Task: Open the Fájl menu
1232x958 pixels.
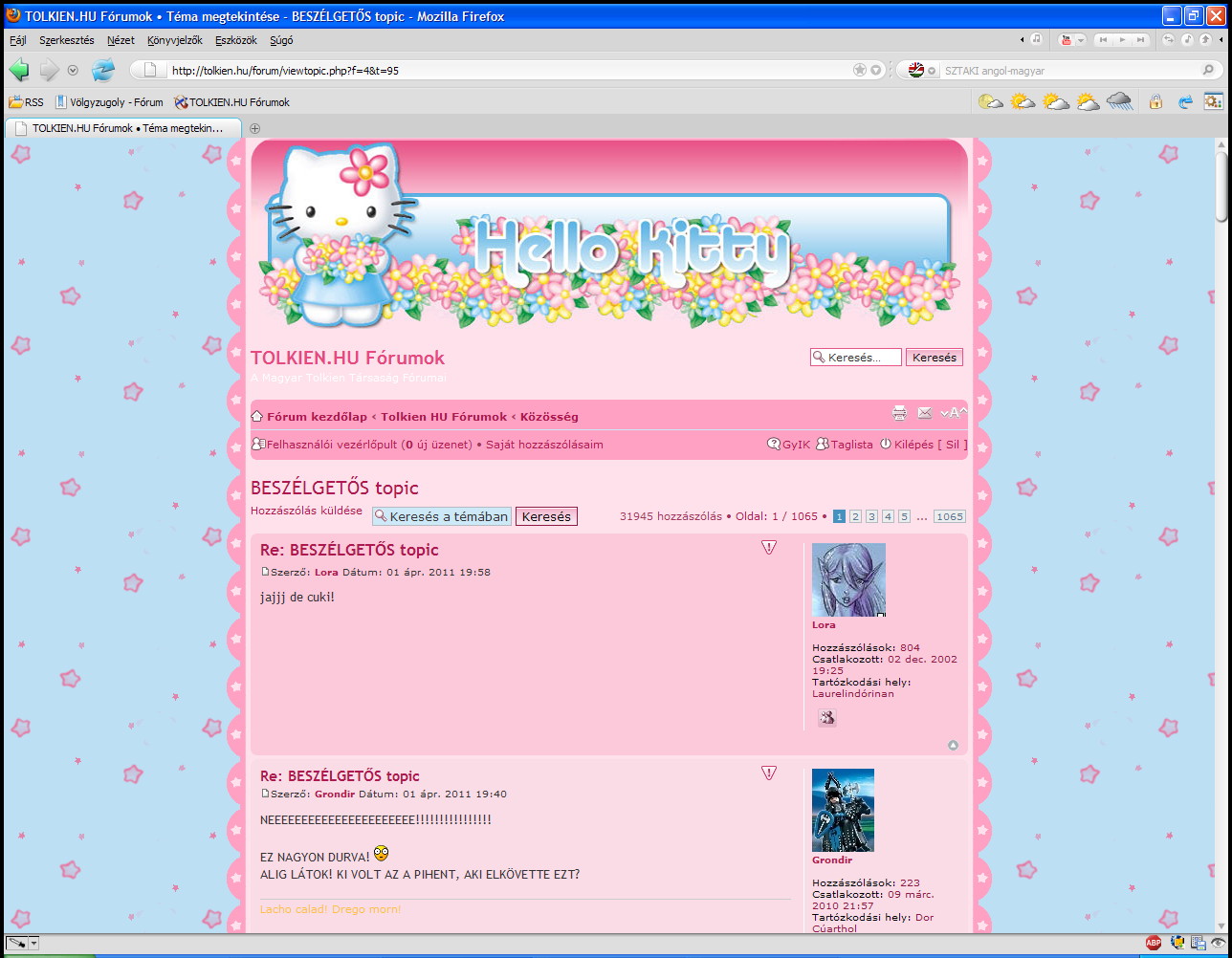Action: coord(18,40)
